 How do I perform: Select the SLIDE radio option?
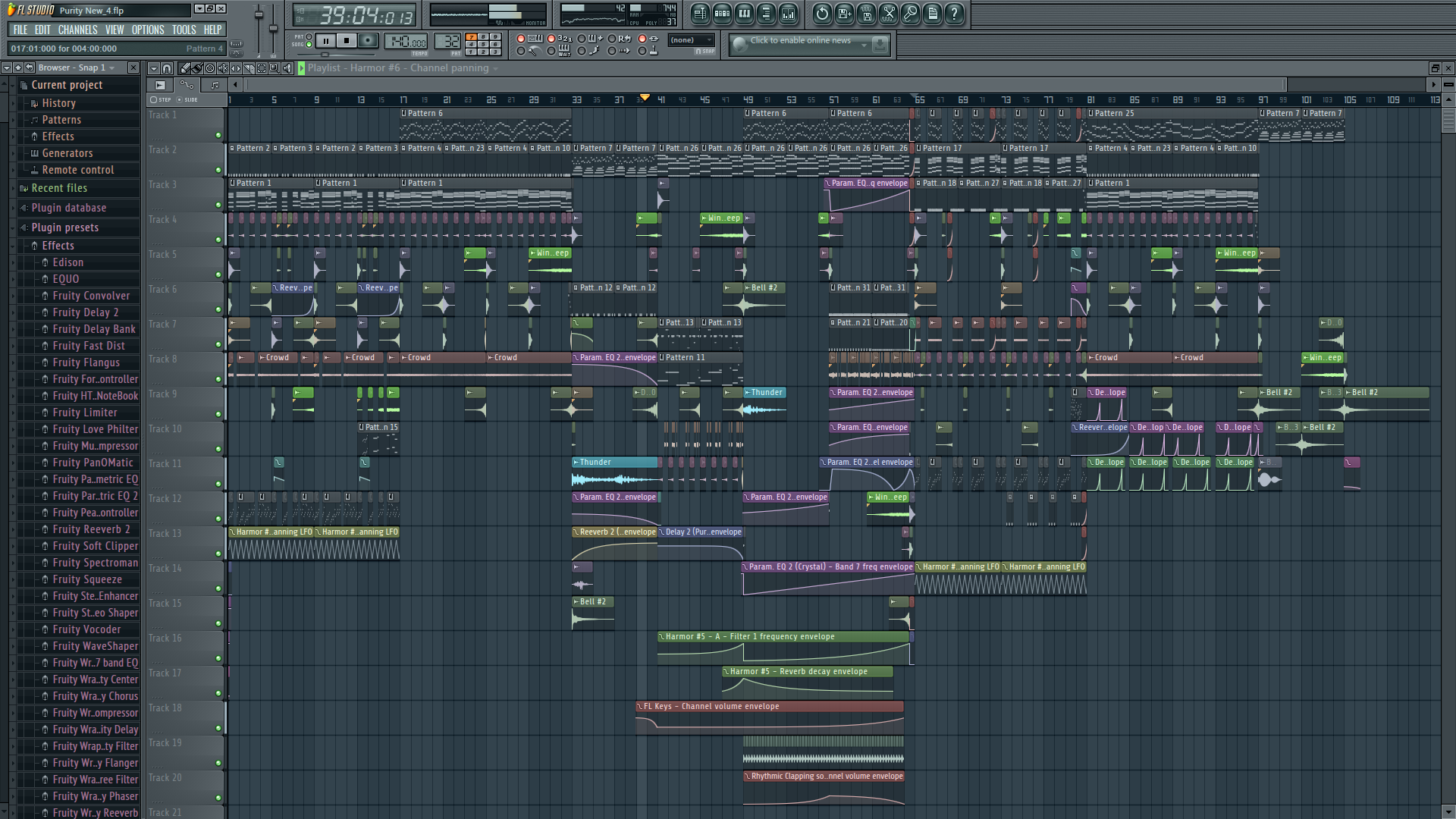[x=180, y=99]
